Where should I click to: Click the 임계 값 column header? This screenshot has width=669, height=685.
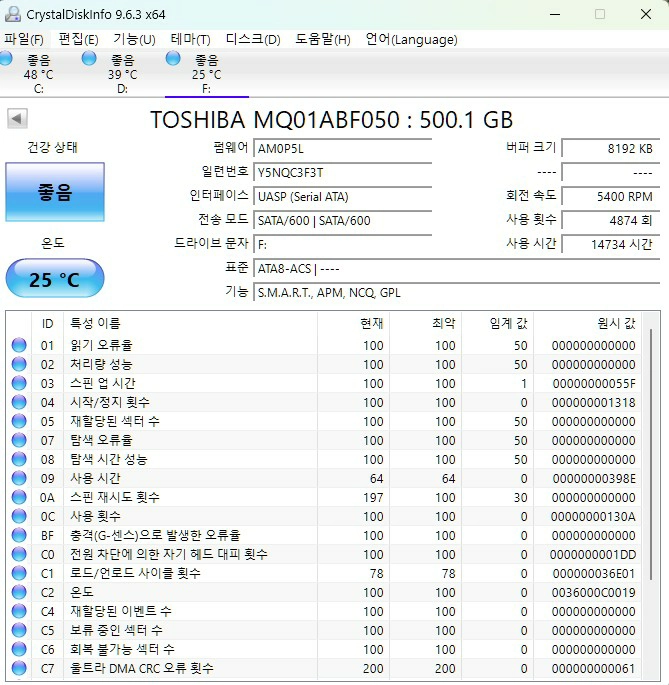click(x=498, y=324)
